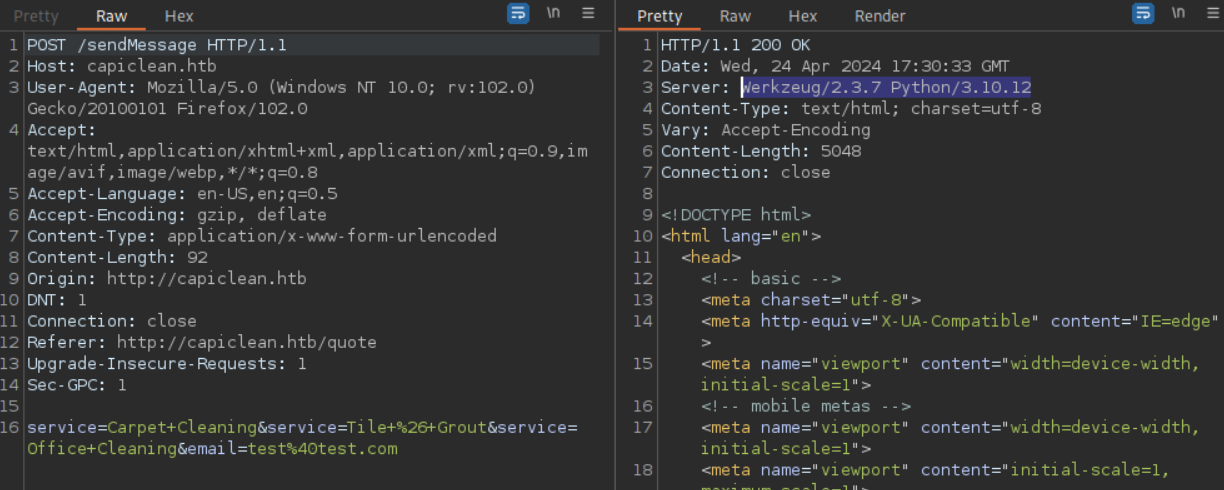Show non-printable characters (\n) in response pane

1178,14
